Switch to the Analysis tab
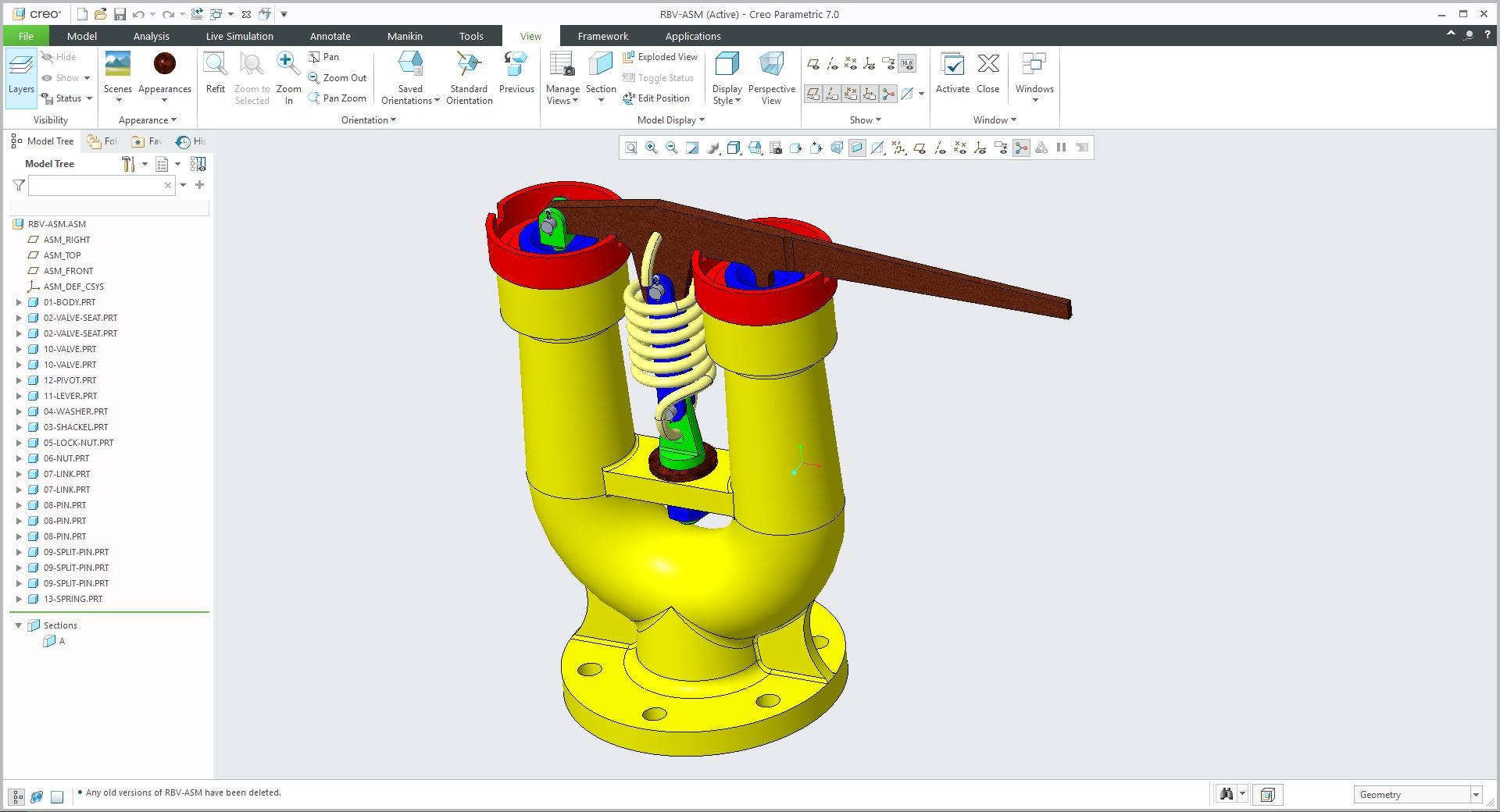 [151, 36]
